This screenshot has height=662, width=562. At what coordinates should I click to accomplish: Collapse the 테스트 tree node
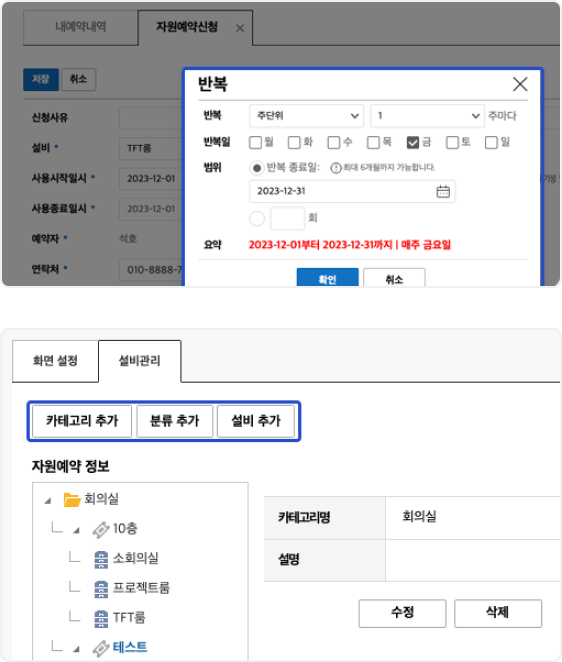point(76,649)
